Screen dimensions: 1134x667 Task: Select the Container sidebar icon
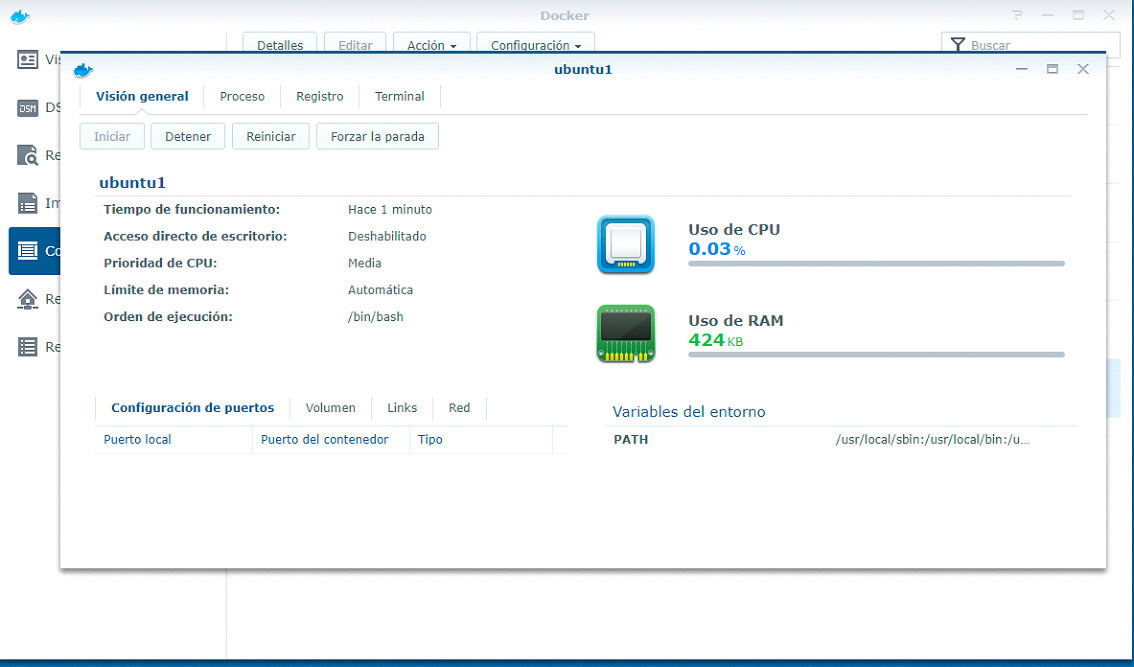(27, 250)
